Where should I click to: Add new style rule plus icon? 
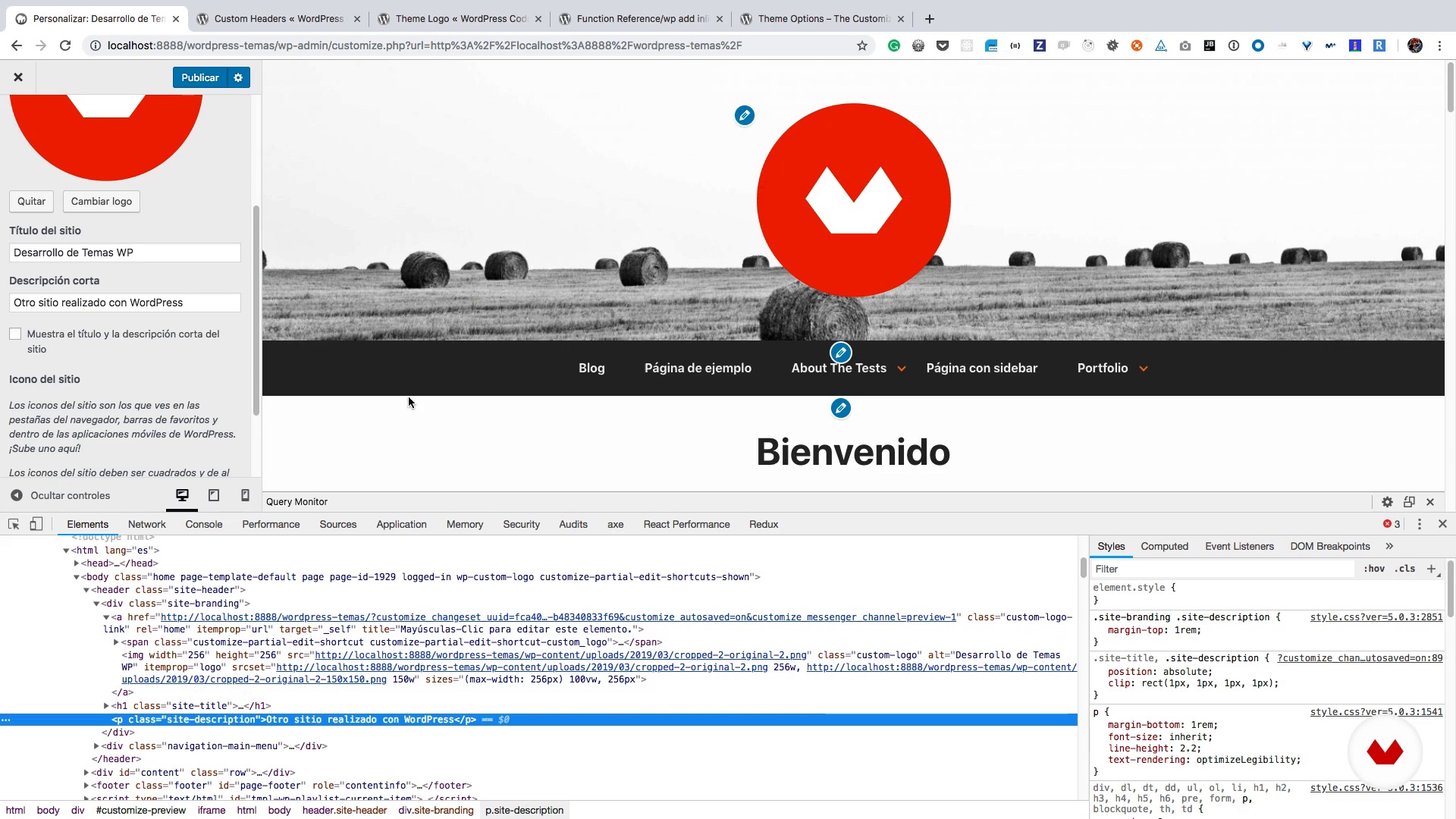click(x=1432, y=569)
